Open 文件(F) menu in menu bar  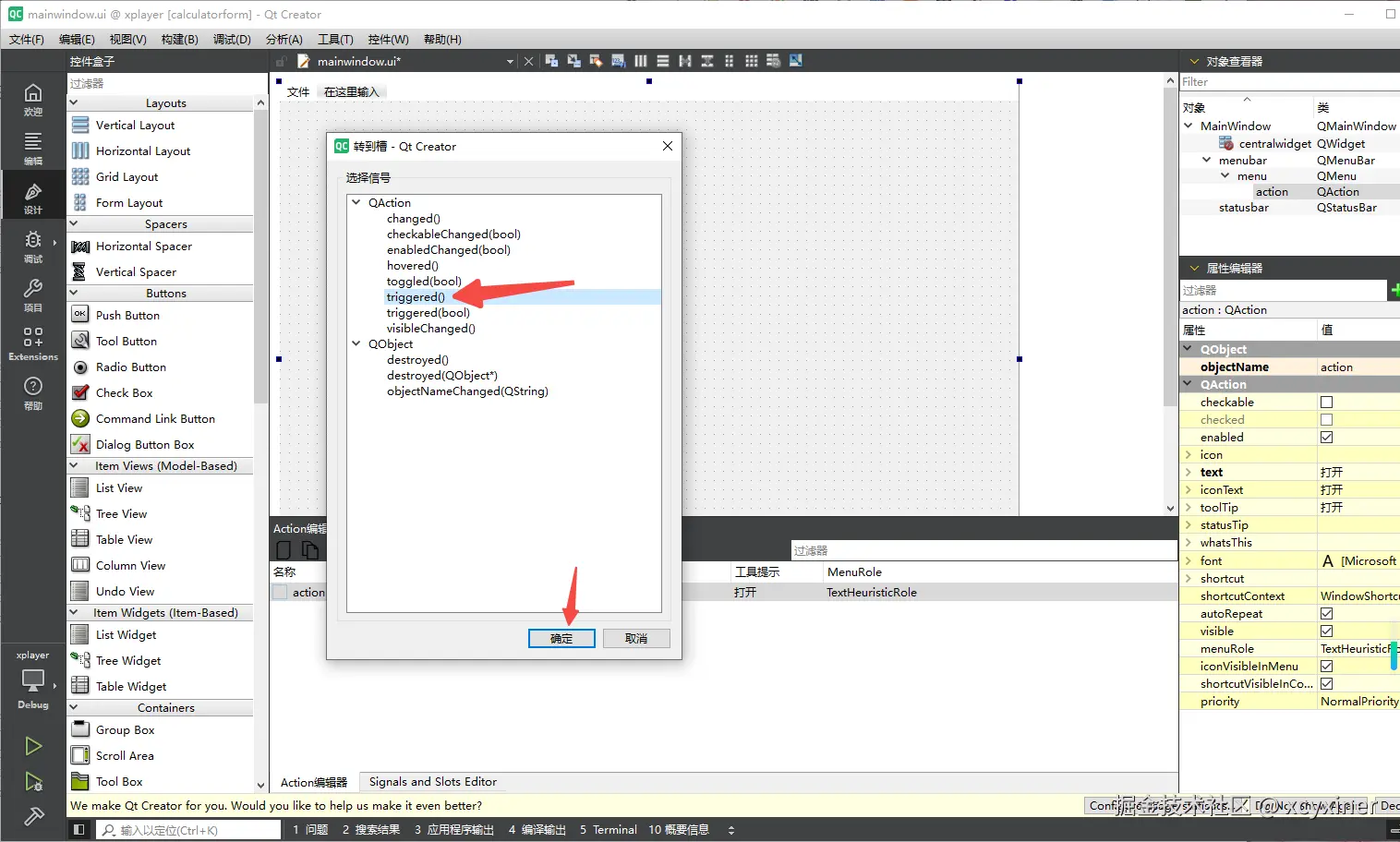click(x=27, y=39)
